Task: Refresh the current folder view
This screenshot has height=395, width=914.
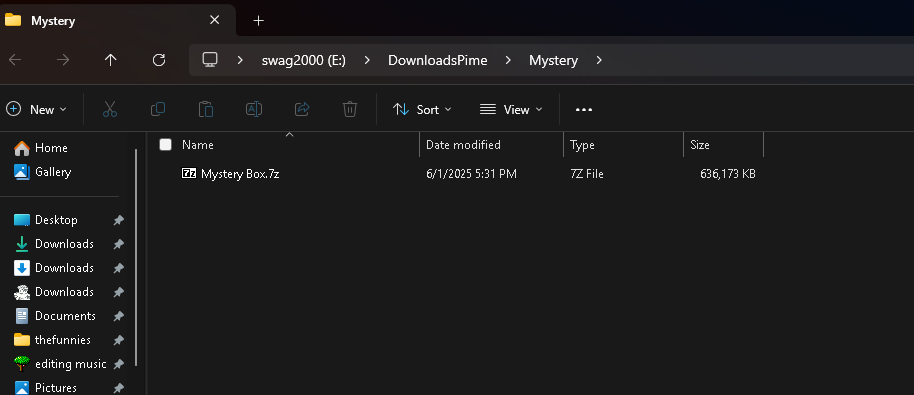Action: coord(159,60)
